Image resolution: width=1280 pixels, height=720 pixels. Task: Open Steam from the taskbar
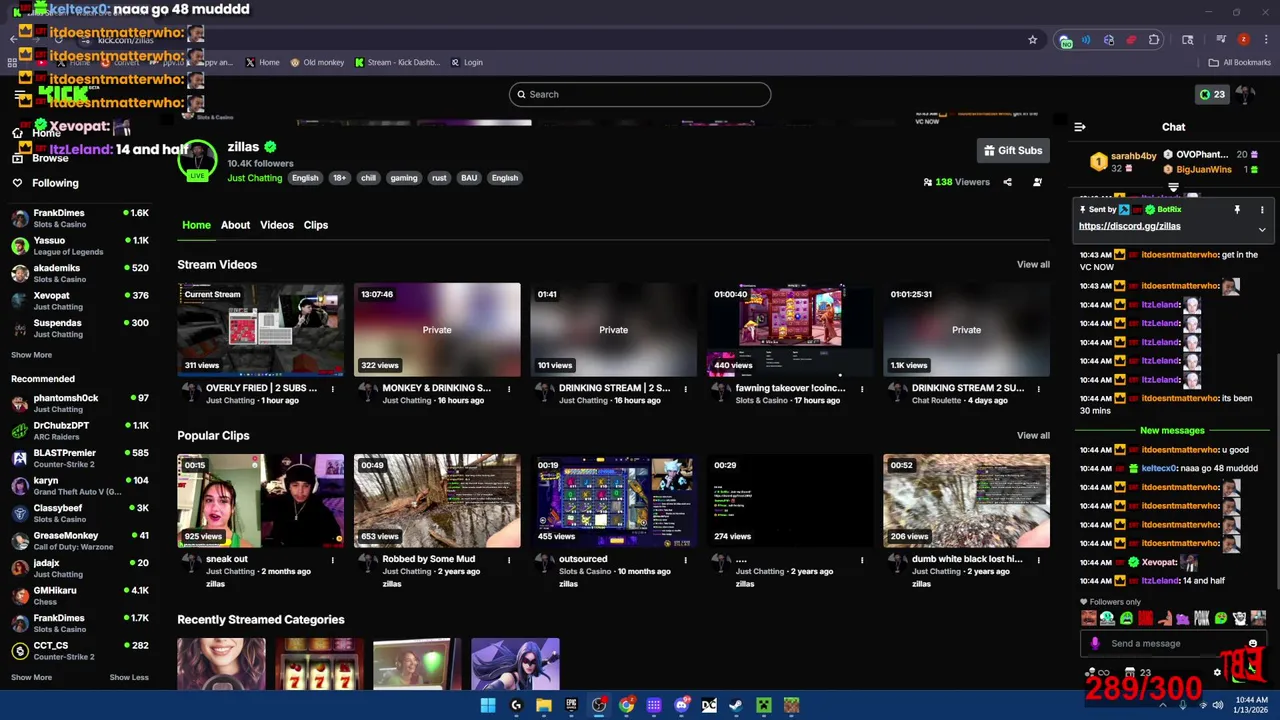[x=735, y=705]
